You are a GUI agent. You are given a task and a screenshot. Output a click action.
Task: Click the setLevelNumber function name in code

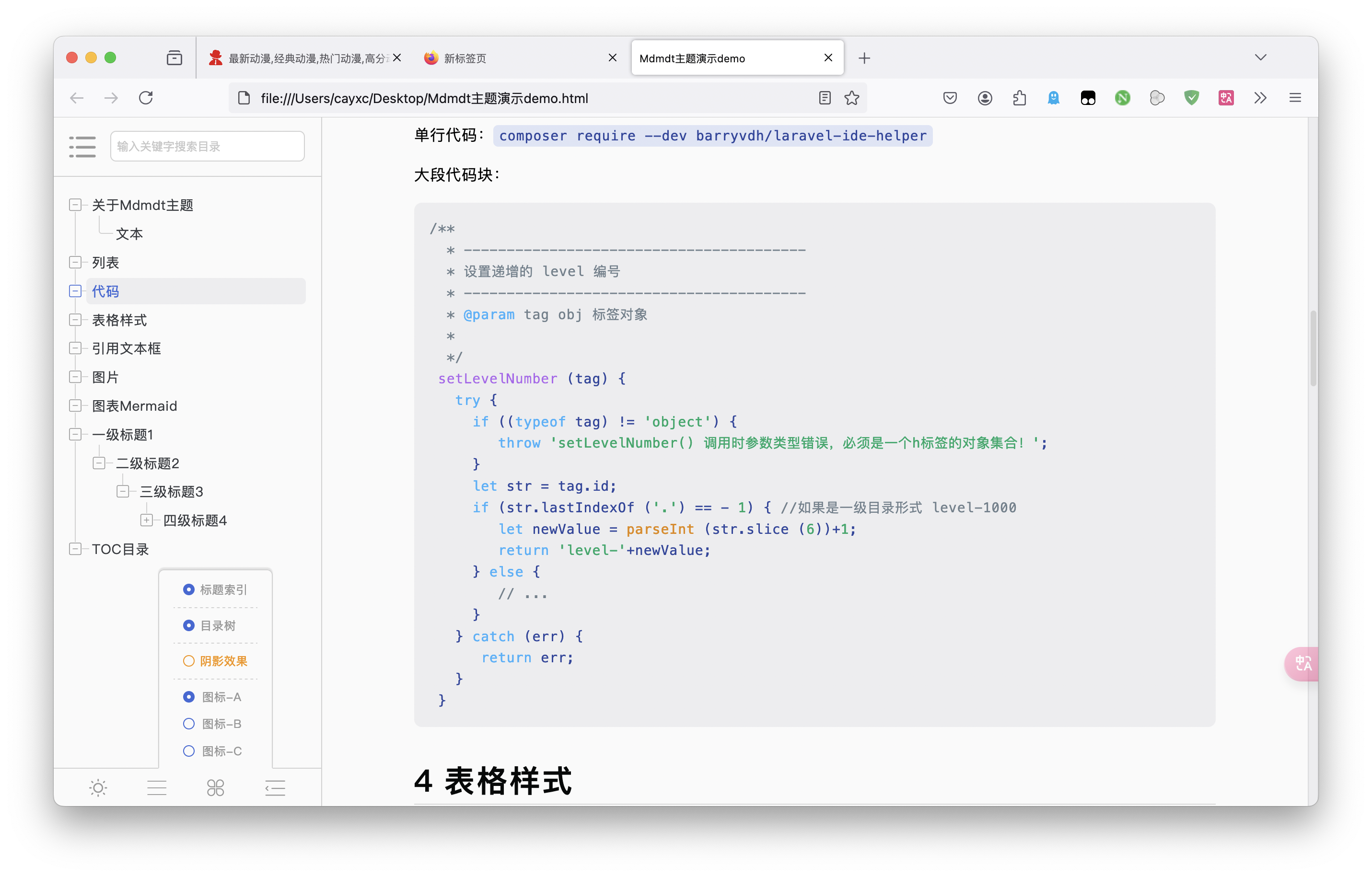pyautogui.click(x=498, y=379)
